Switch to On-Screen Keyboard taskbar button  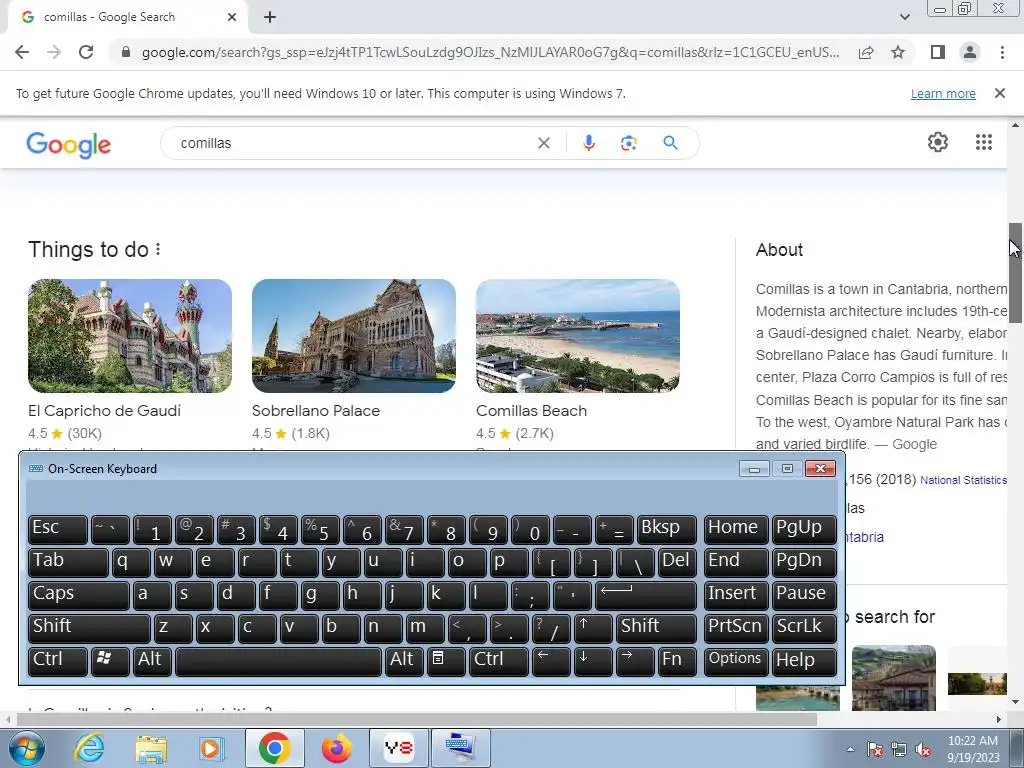point(460,748)
